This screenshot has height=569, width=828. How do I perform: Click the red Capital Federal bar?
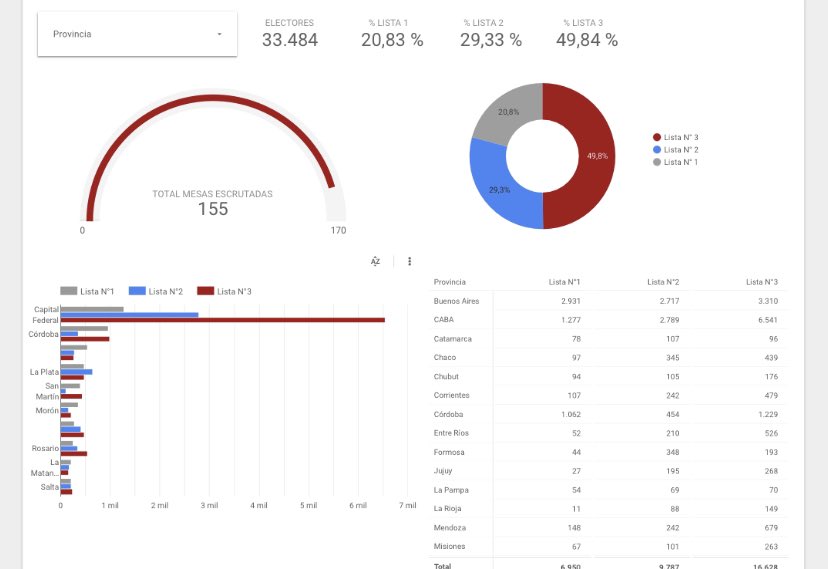coord(223,320)
